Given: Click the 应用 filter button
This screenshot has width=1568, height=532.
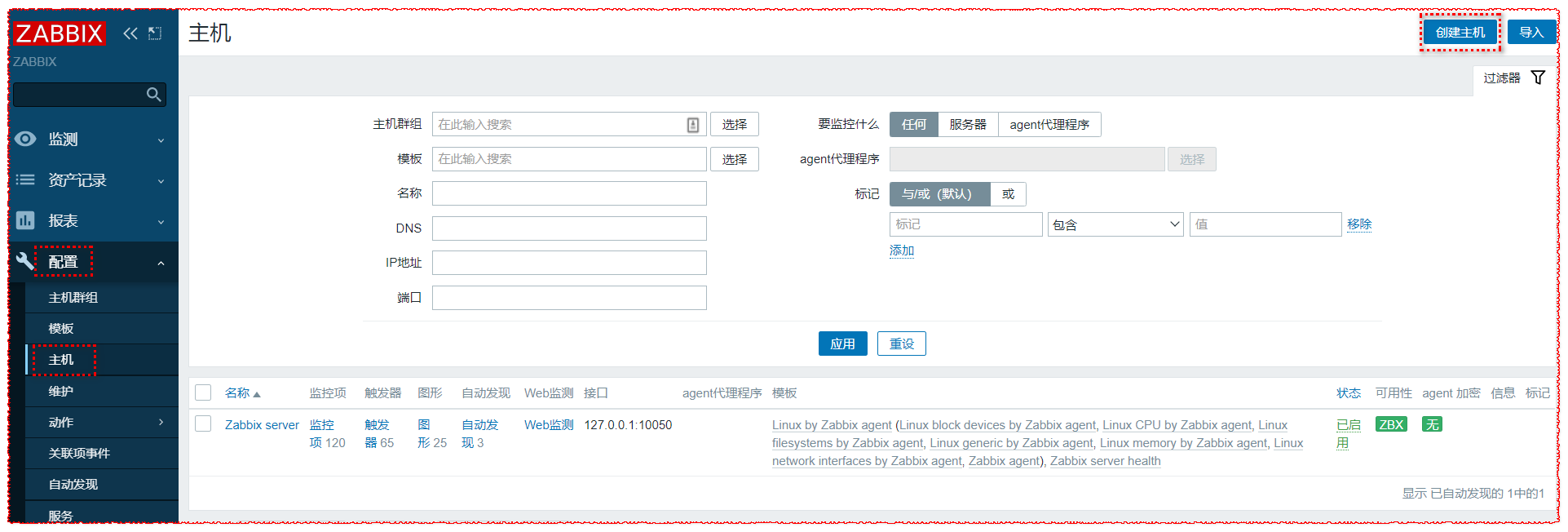Looking at the screenshot, I should [842, 344].
